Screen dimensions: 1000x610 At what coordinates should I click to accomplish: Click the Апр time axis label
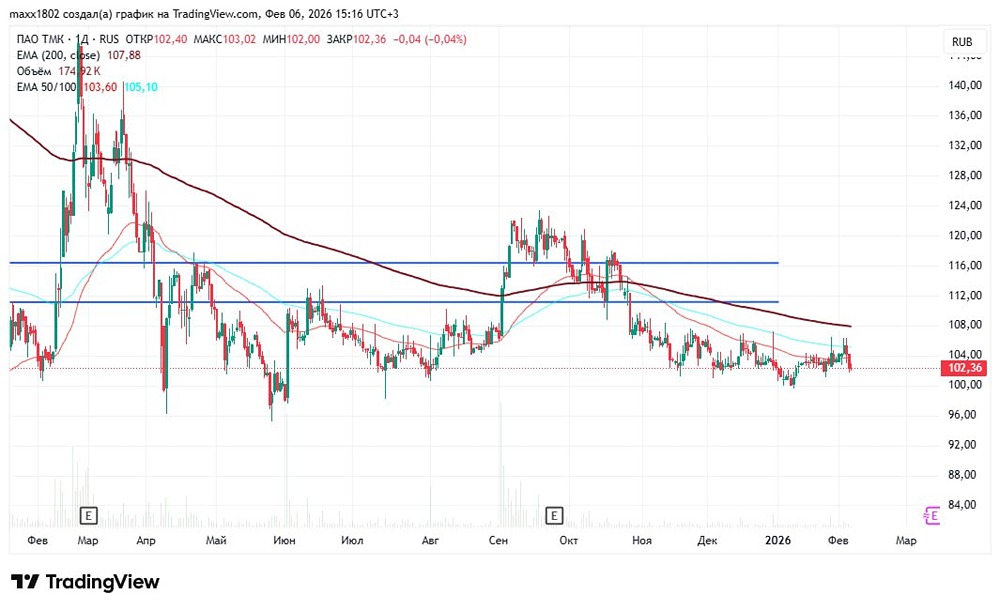[146, 540]
